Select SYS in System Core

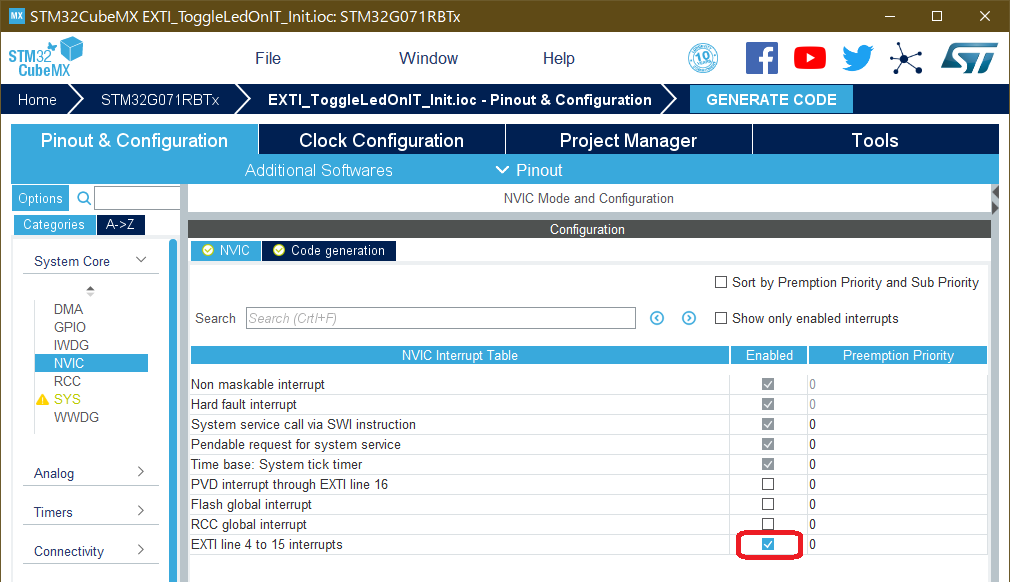click(x=67, y=399)
